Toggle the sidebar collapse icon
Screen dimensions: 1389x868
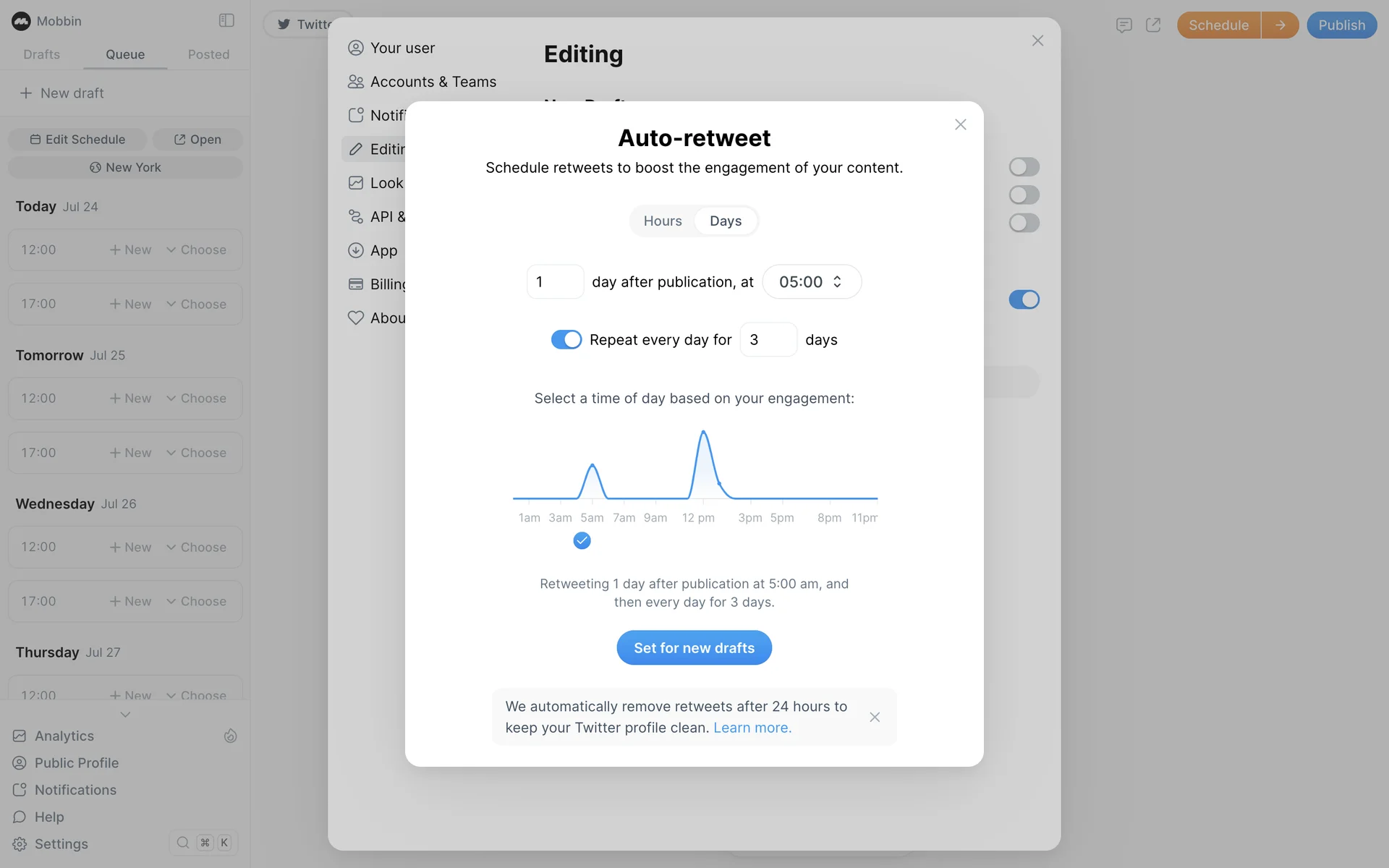pos(226,20)
